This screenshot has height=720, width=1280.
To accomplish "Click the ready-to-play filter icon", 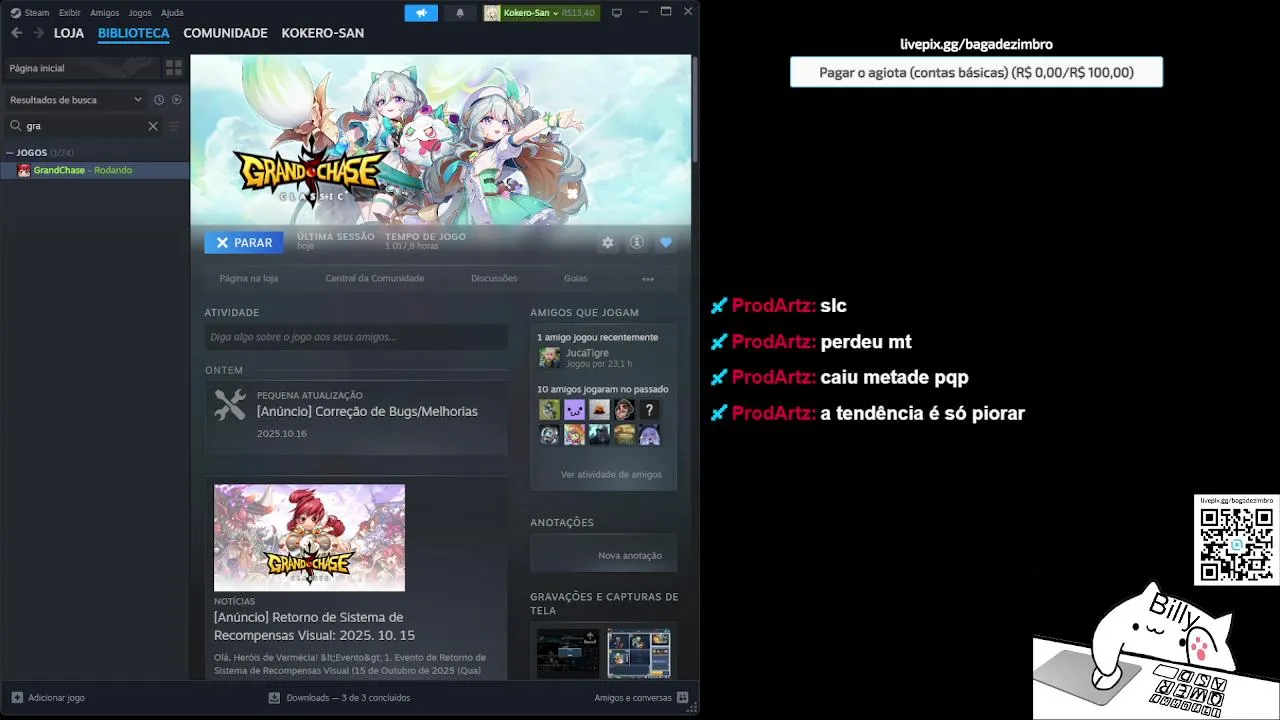I will pyautogui.click(x=177, y=100).
